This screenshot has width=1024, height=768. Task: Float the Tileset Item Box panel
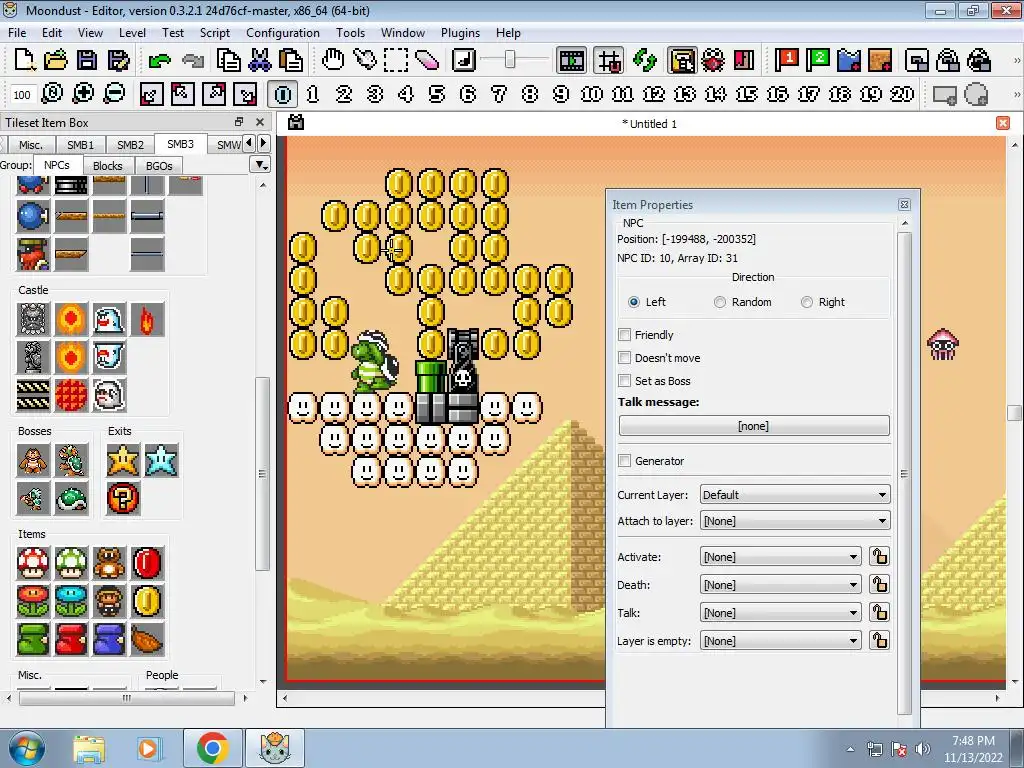(x=239, y=121)
